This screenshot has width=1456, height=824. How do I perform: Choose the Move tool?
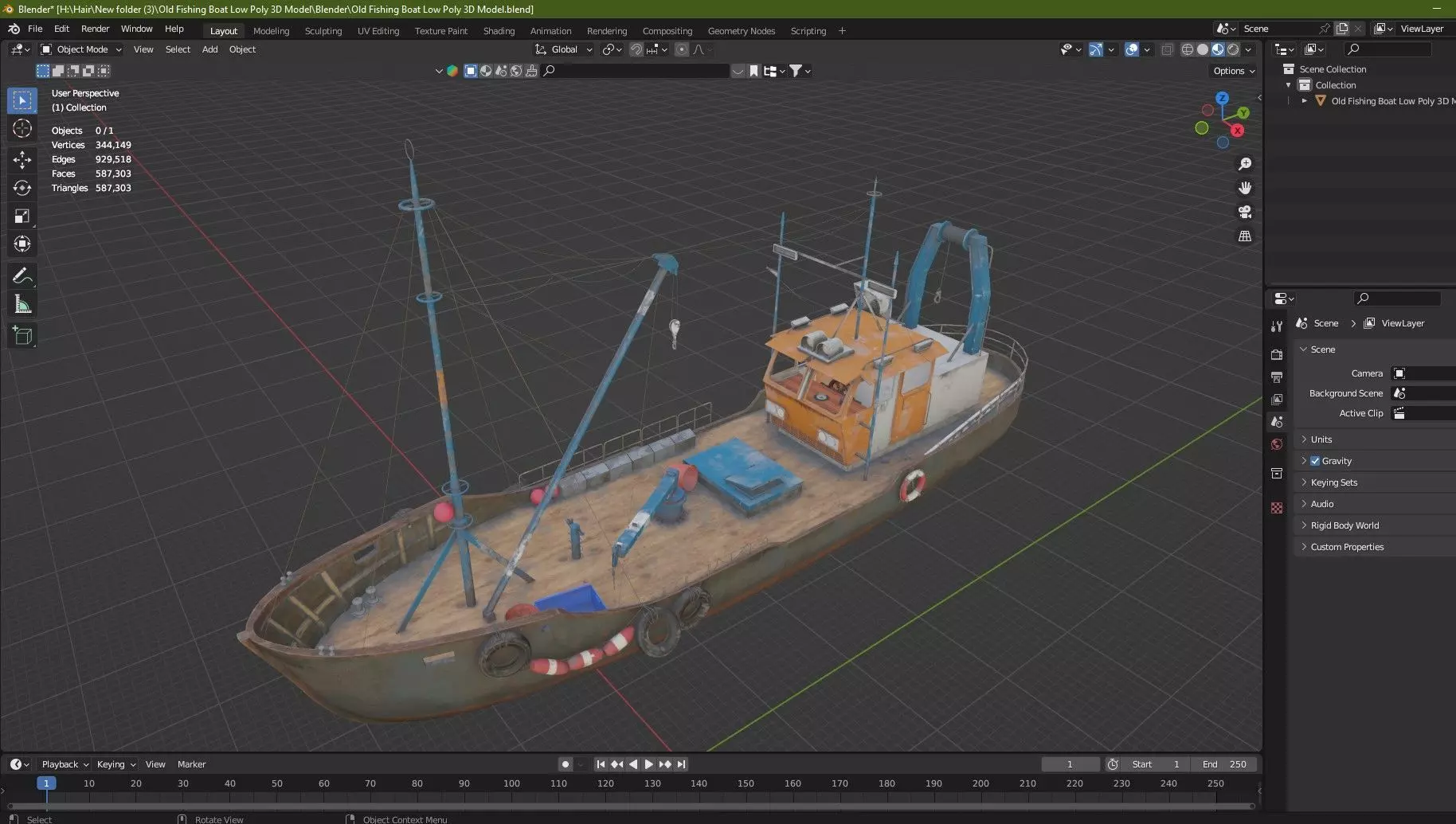click(22, 160)
